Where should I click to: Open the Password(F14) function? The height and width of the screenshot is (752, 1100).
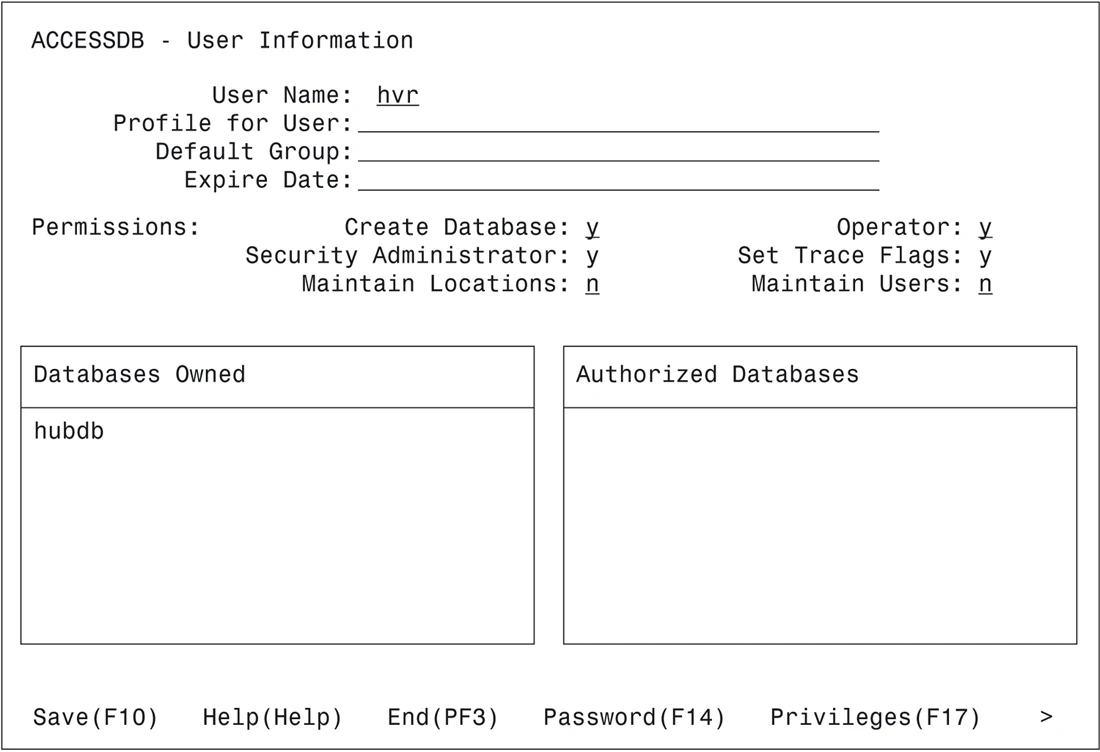point(632,716)
